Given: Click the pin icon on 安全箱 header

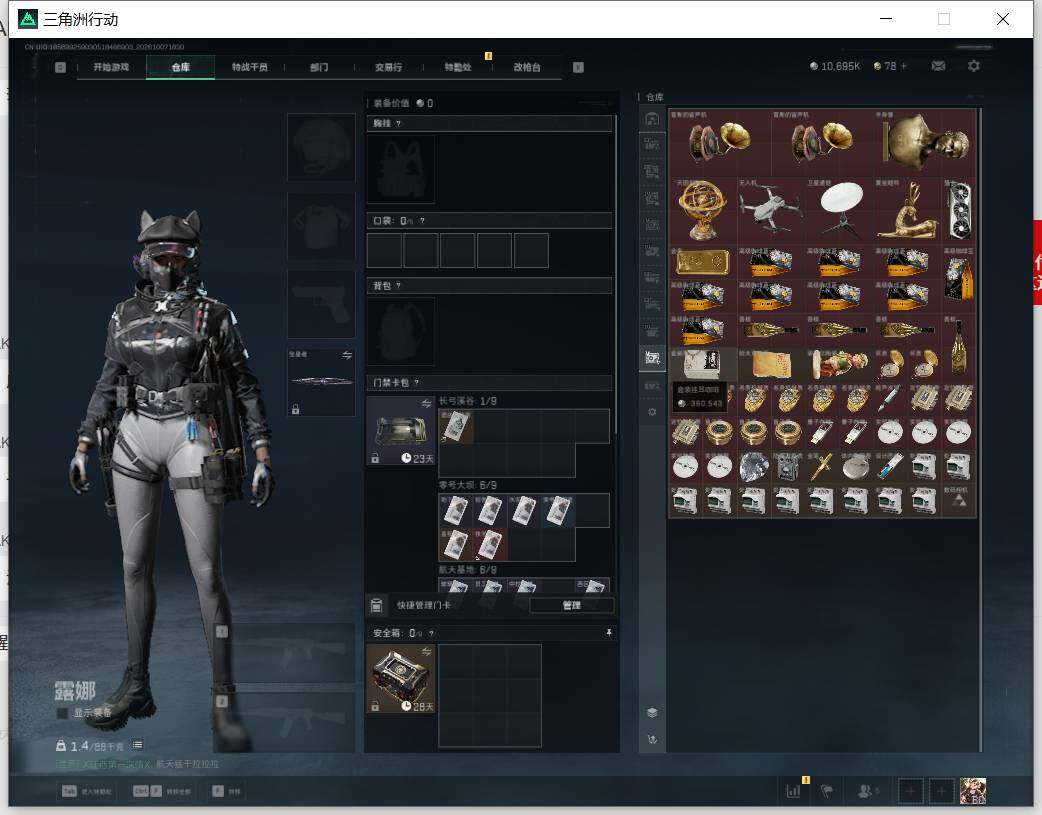Looking at the screenshot, I should (609, 633).
